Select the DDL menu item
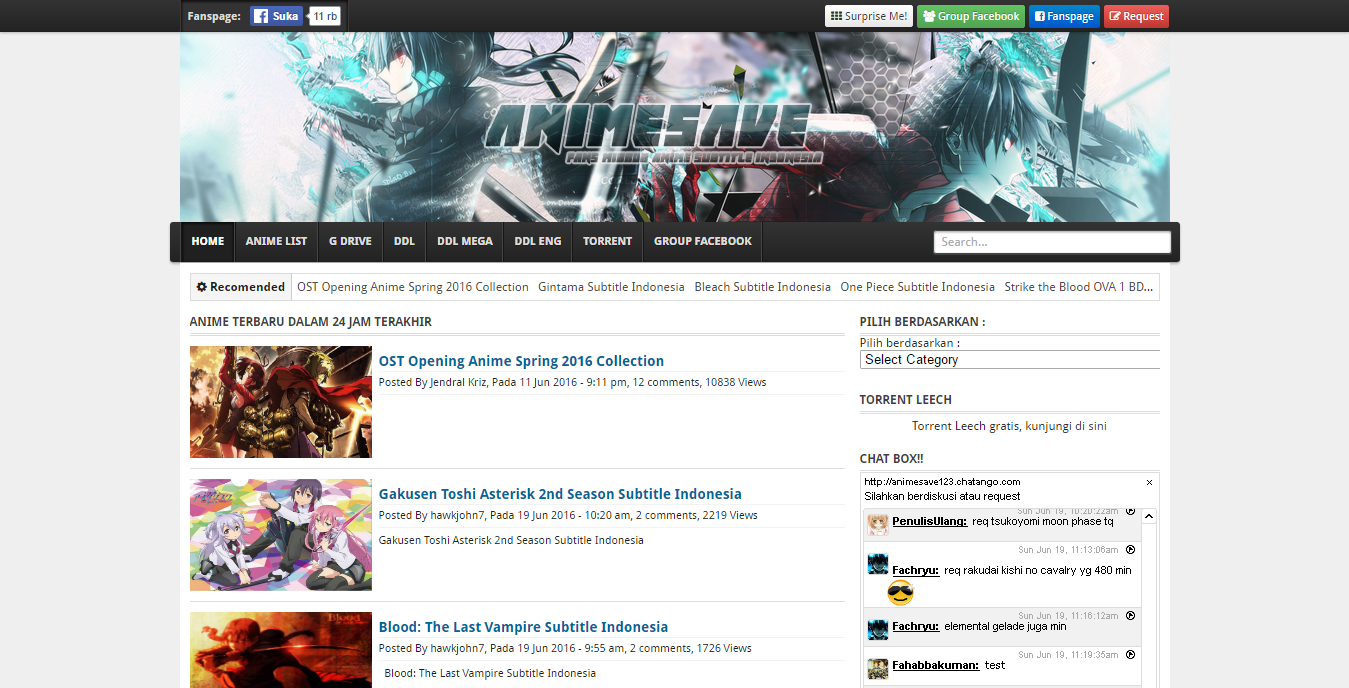Screen dimensions: 1349x688 (x=404, y=241)
